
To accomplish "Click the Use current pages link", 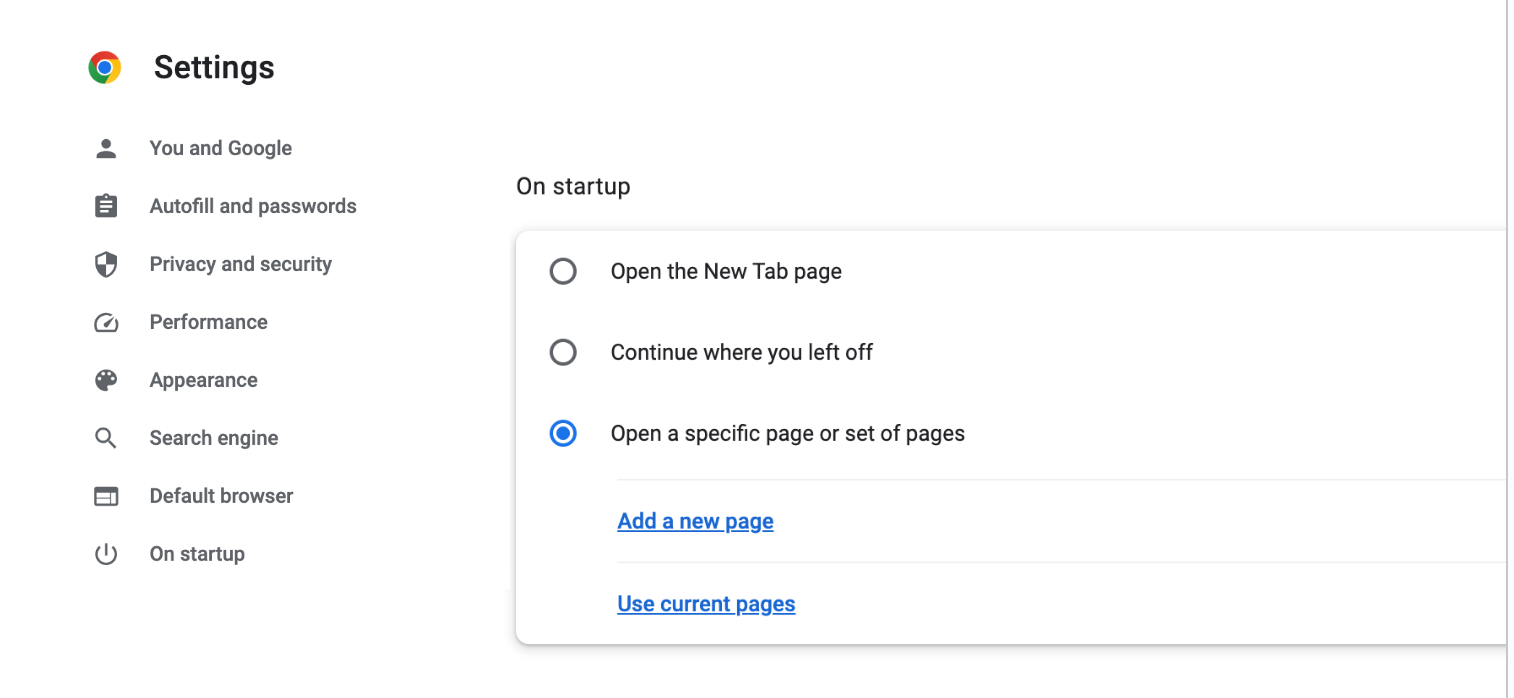I will tap(706, 604).
